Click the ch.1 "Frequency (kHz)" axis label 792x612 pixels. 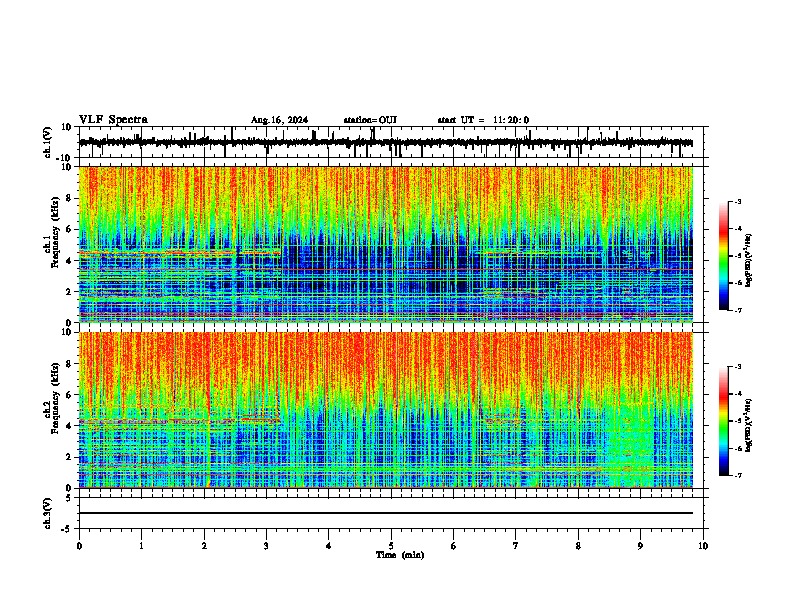55,233
